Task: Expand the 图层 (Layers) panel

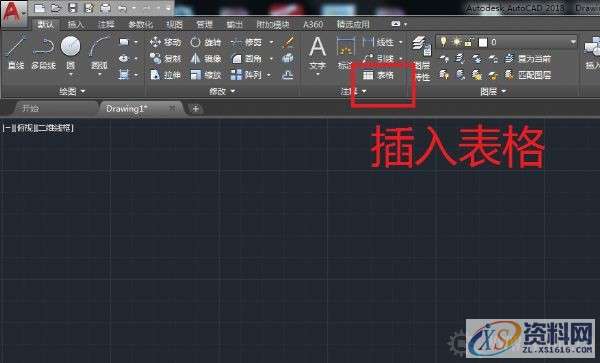Action: 494,91
